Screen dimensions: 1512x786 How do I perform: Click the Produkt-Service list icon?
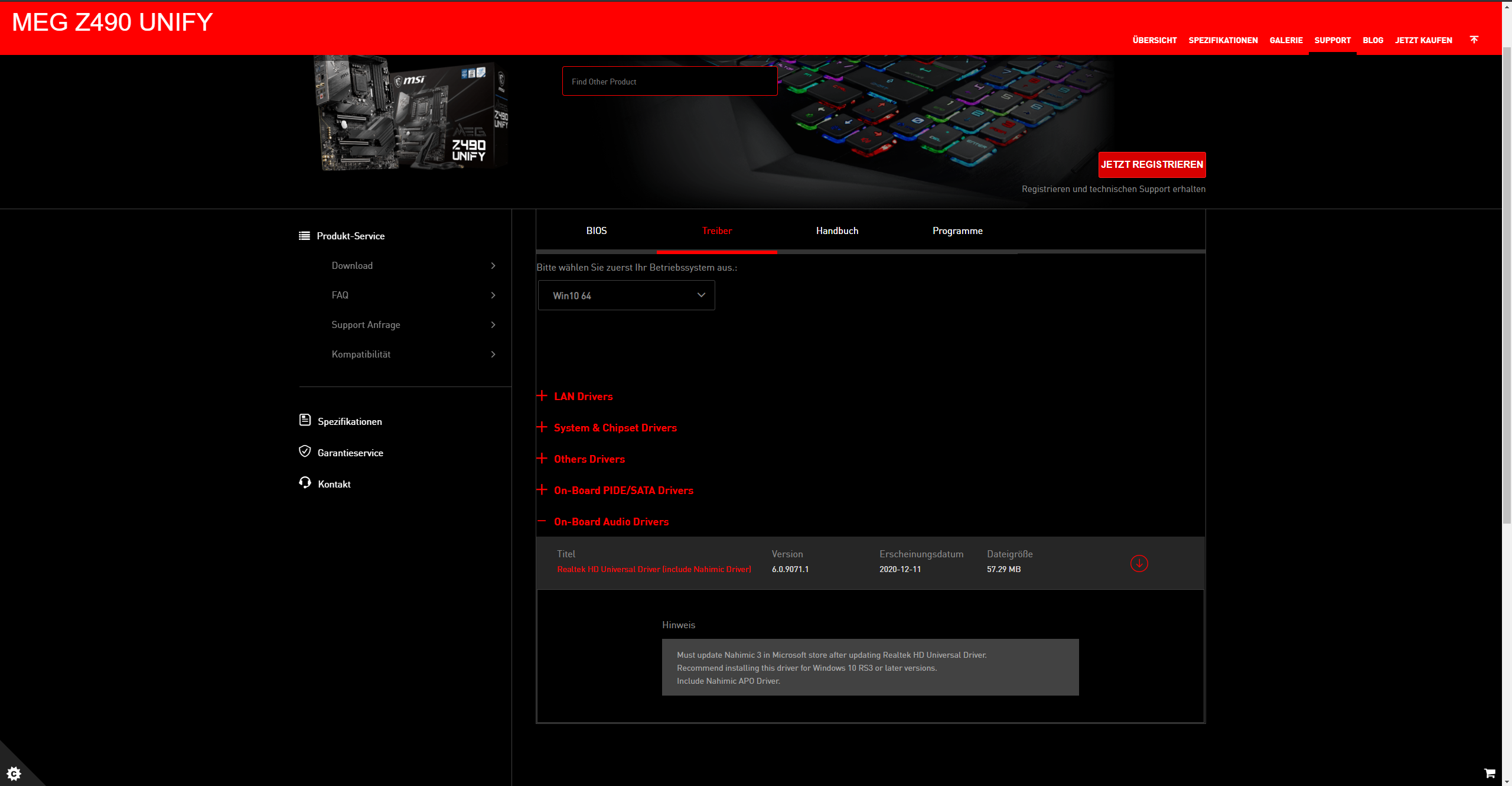(304, 236)
